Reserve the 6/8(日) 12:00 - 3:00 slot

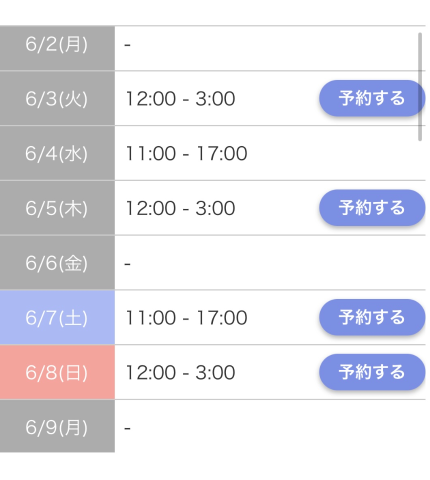point(372,372)
